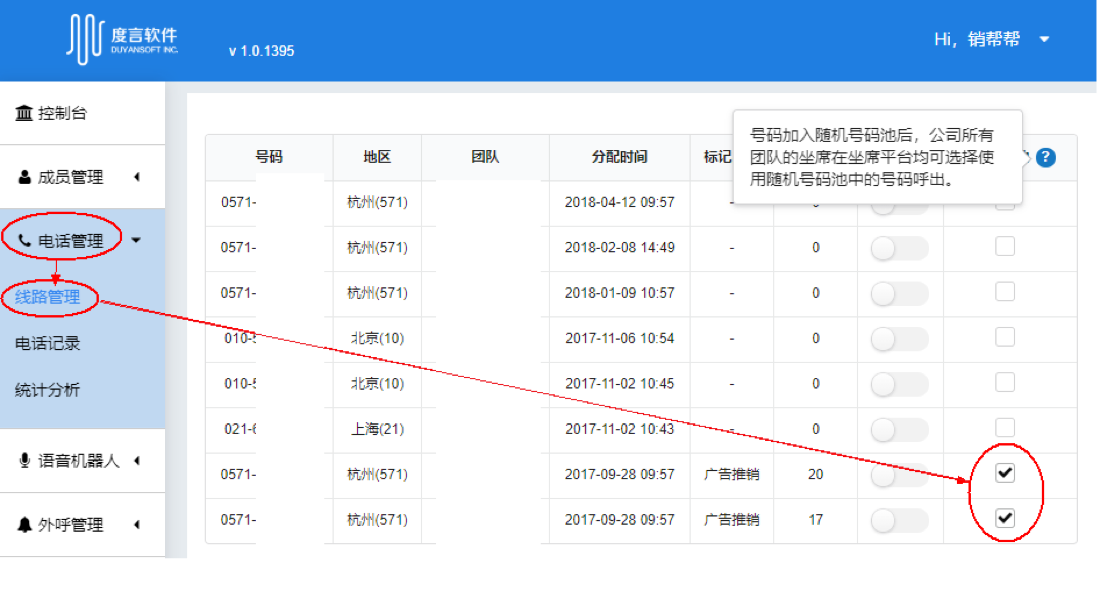Click the phone icon beside 电话管理

coord(25,241)
